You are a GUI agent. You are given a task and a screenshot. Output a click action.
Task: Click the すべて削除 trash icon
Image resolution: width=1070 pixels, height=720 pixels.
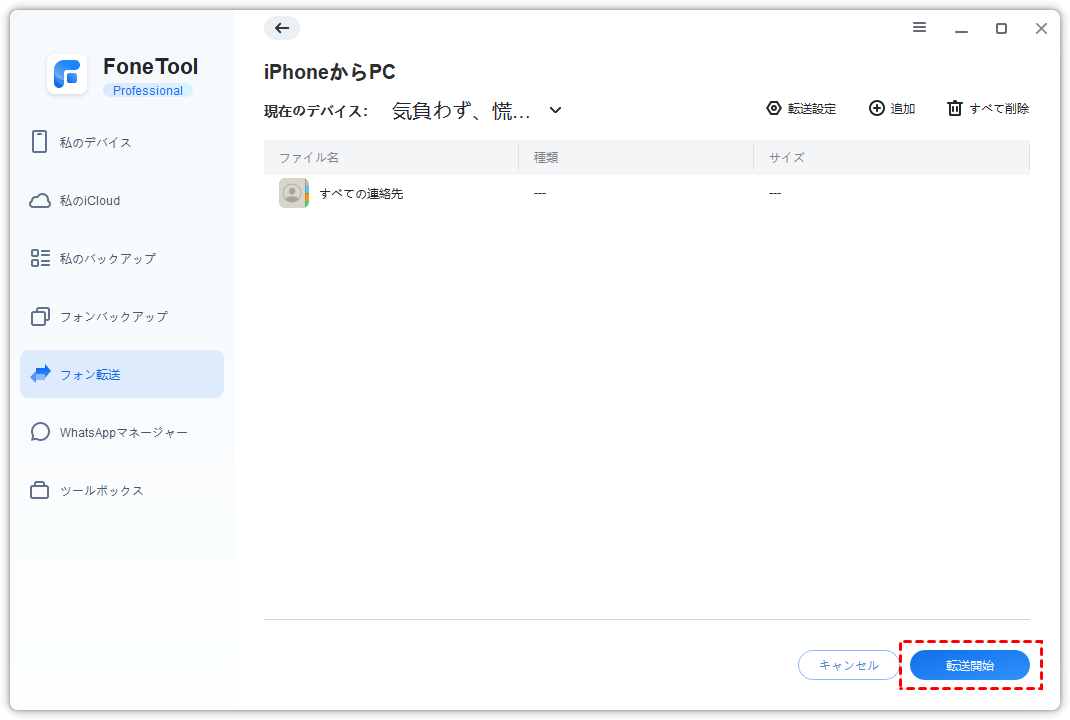[955, 108]
